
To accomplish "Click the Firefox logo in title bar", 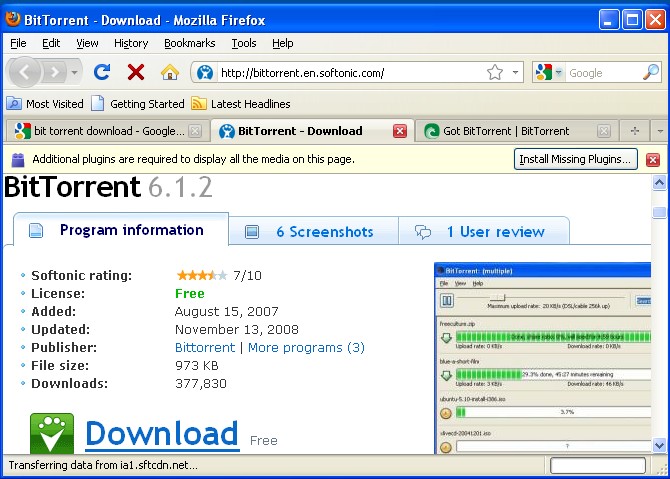I will coord(13,19).
